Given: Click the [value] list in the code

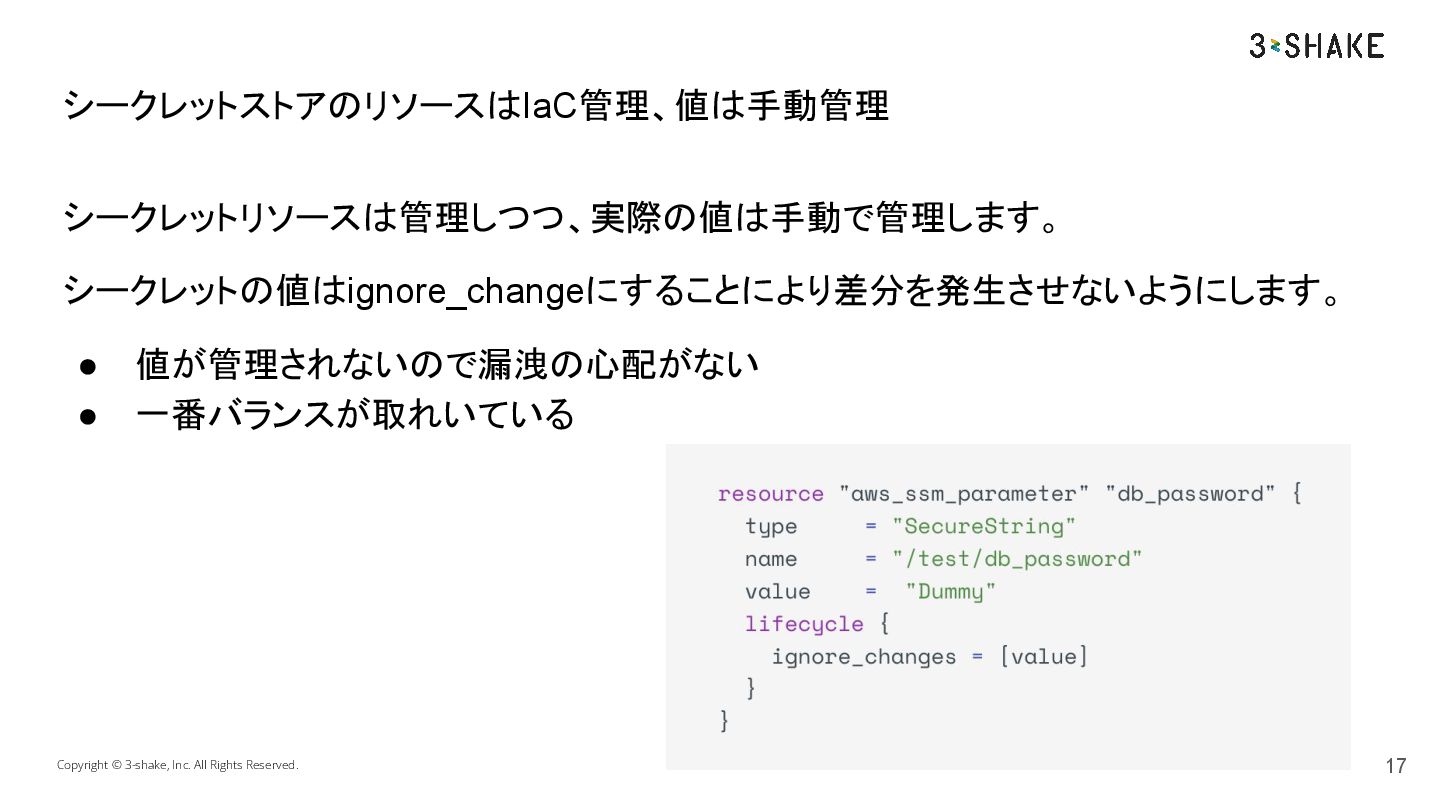Looking at the screenshot, I should [x=1043, y=657].
